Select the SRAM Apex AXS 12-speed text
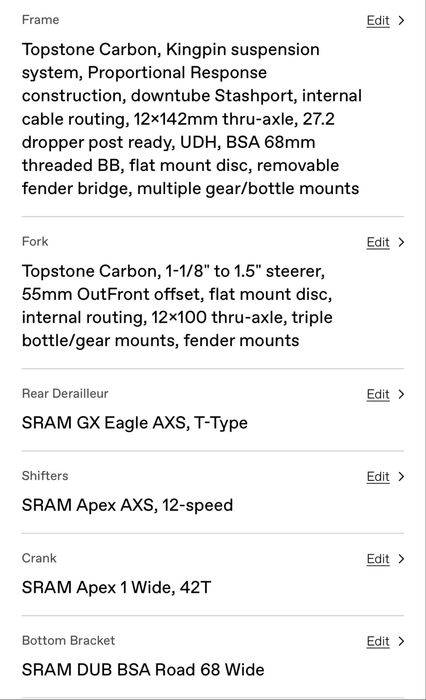 (127, 505)
